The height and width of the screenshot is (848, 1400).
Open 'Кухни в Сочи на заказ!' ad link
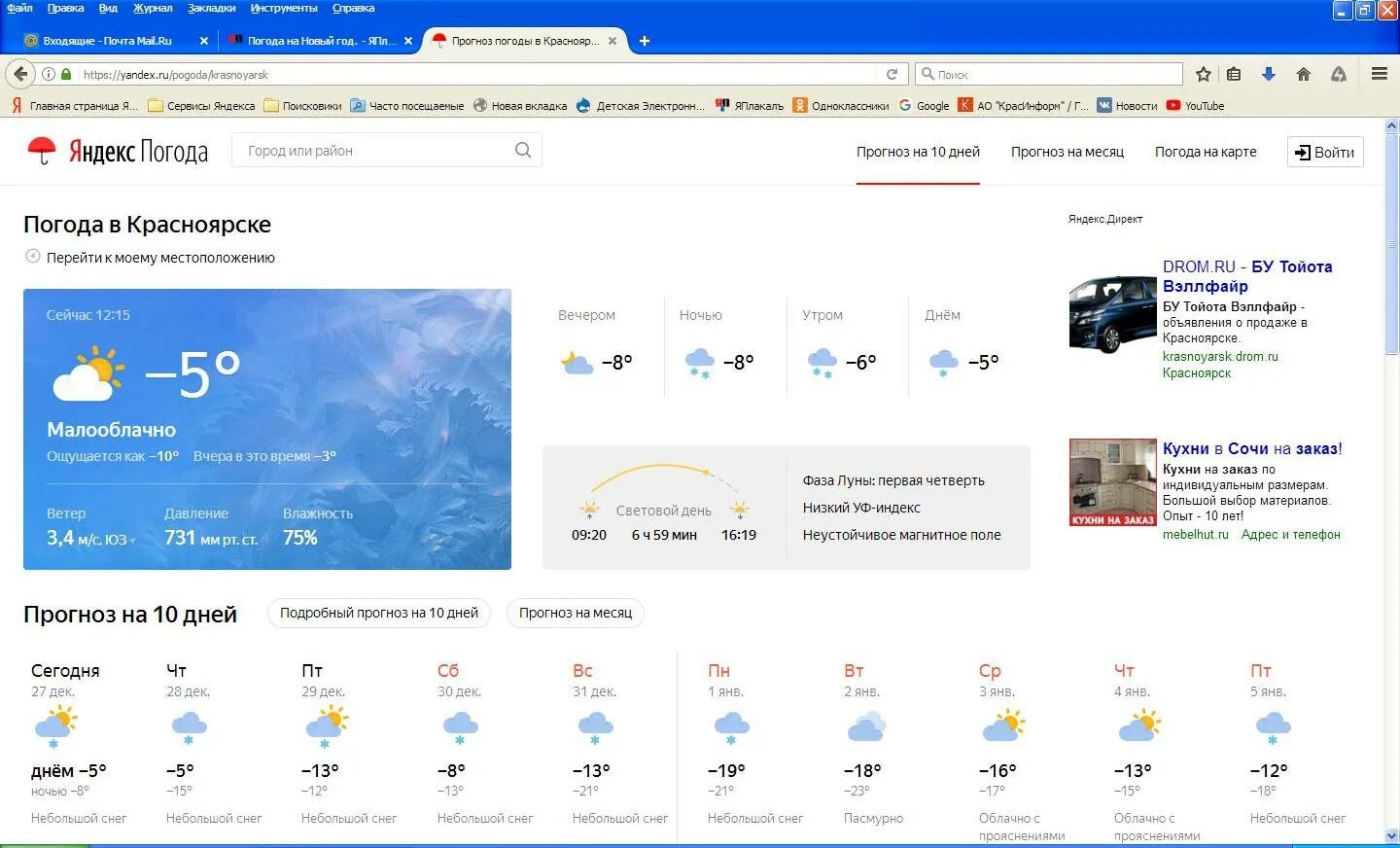(x=1252, y=448)
